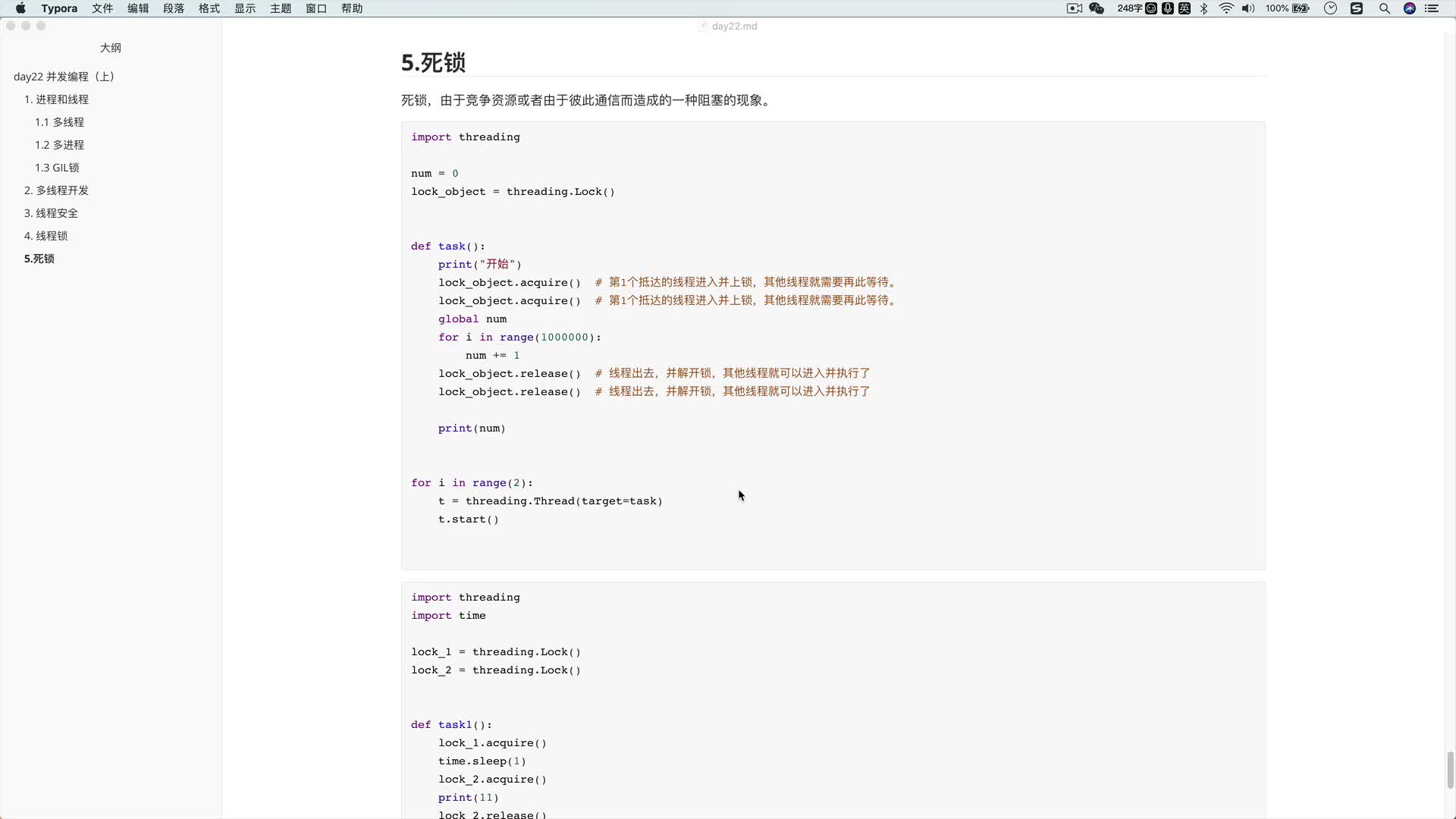Viewport: 1456px width, 819px height.
Task: Select outline item 5.死锁
Action: click(39, 259)
